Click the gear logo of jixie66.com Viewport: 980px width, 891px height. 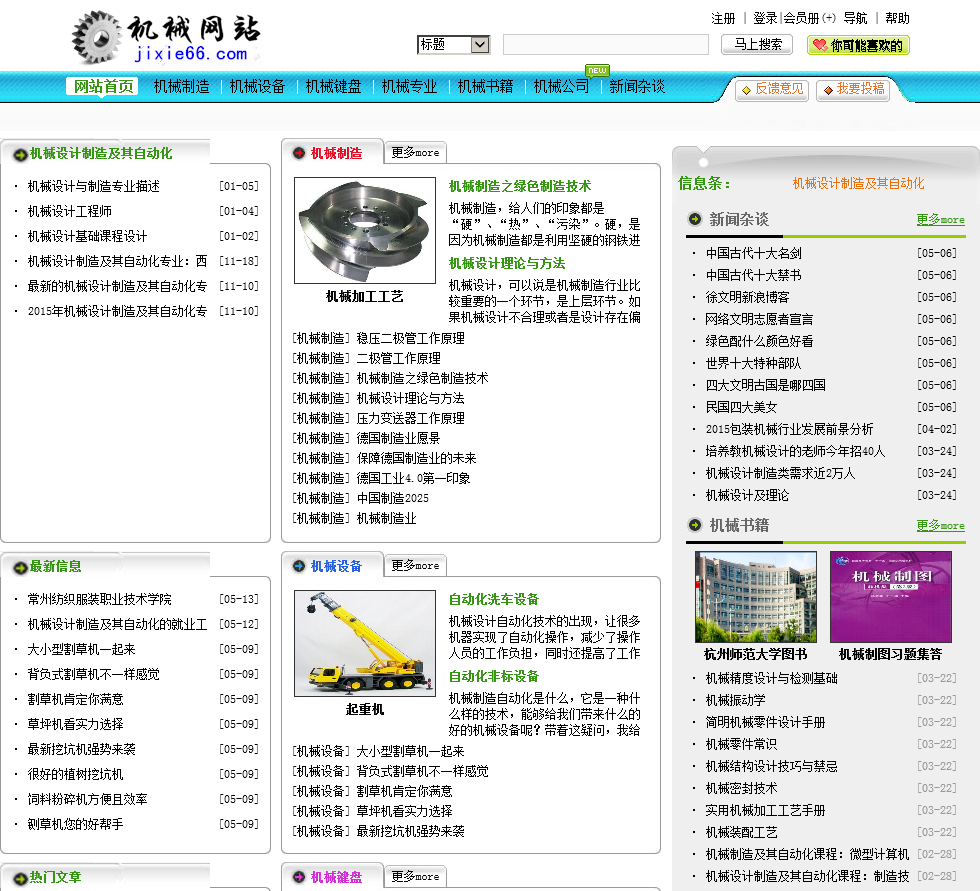(x=97, y=38)
